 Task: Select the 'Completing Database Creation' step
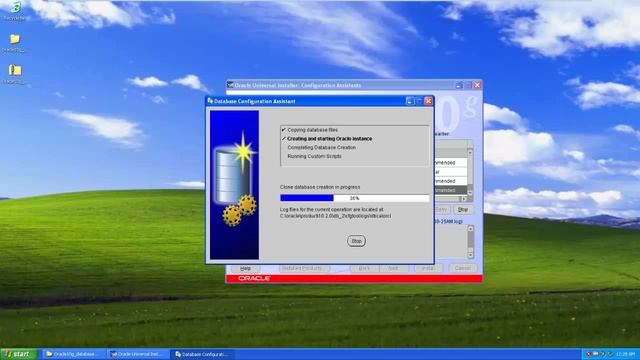322,147
